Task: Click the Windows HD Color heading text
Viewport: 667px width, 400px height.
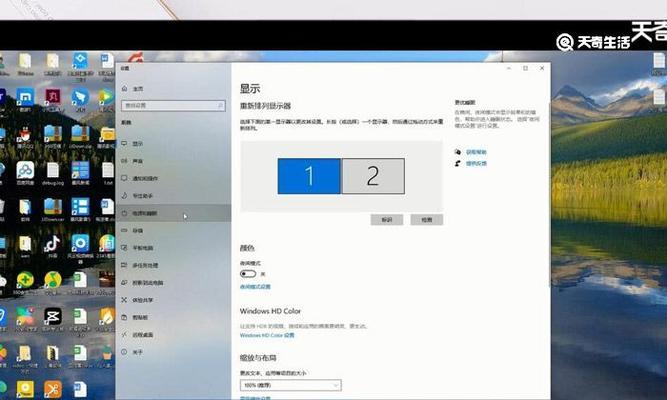Action: tap(270, 311)
